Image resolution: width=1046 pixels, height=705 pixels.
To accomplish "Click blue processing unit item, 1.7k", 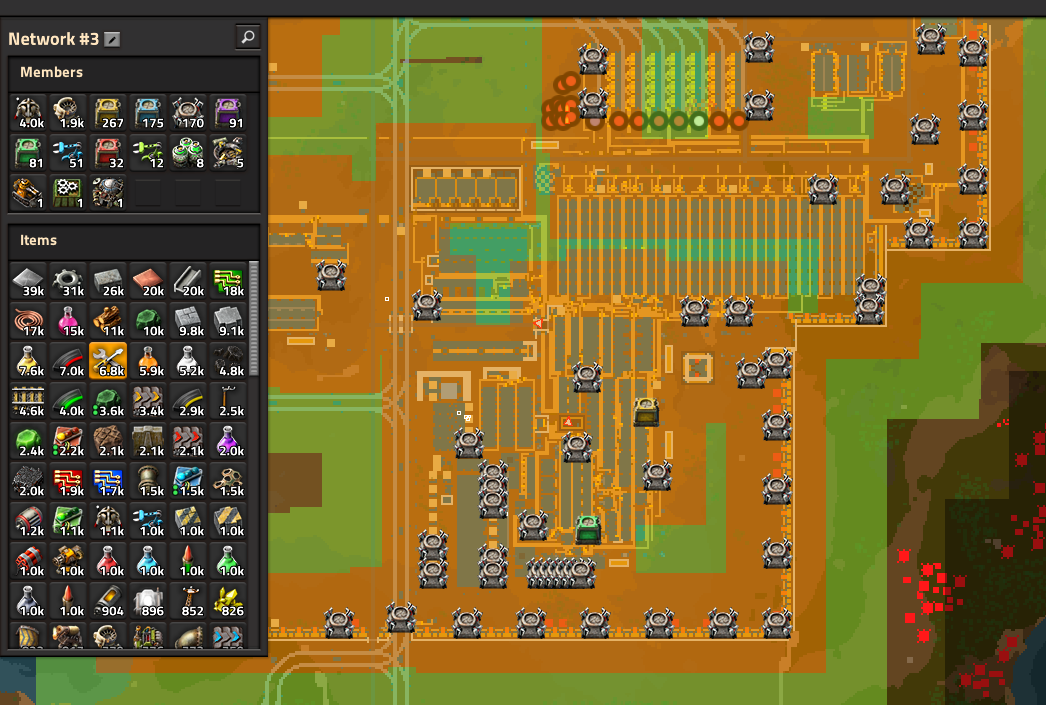I will pyautogui.click(x=108, y=481).
